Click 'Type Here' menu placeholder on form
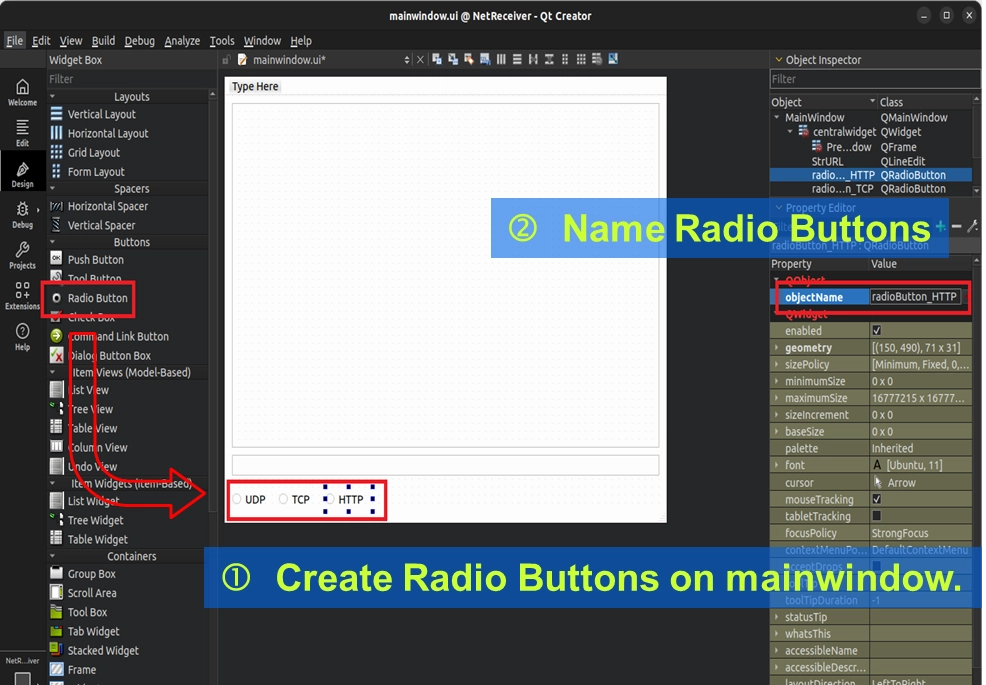 point(255,87)
